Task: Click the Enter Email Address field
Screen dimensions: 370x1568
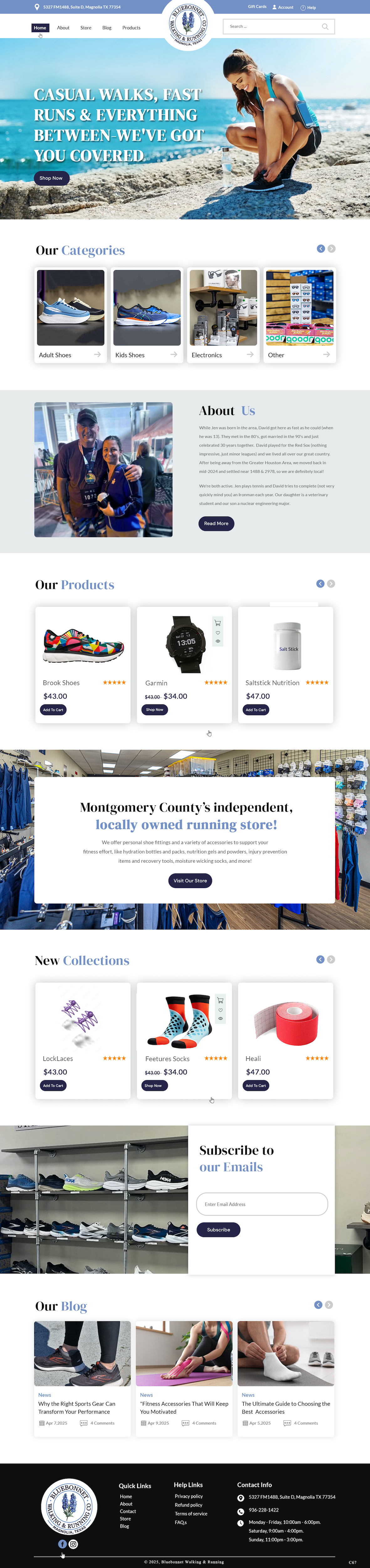Action: 262,1203
